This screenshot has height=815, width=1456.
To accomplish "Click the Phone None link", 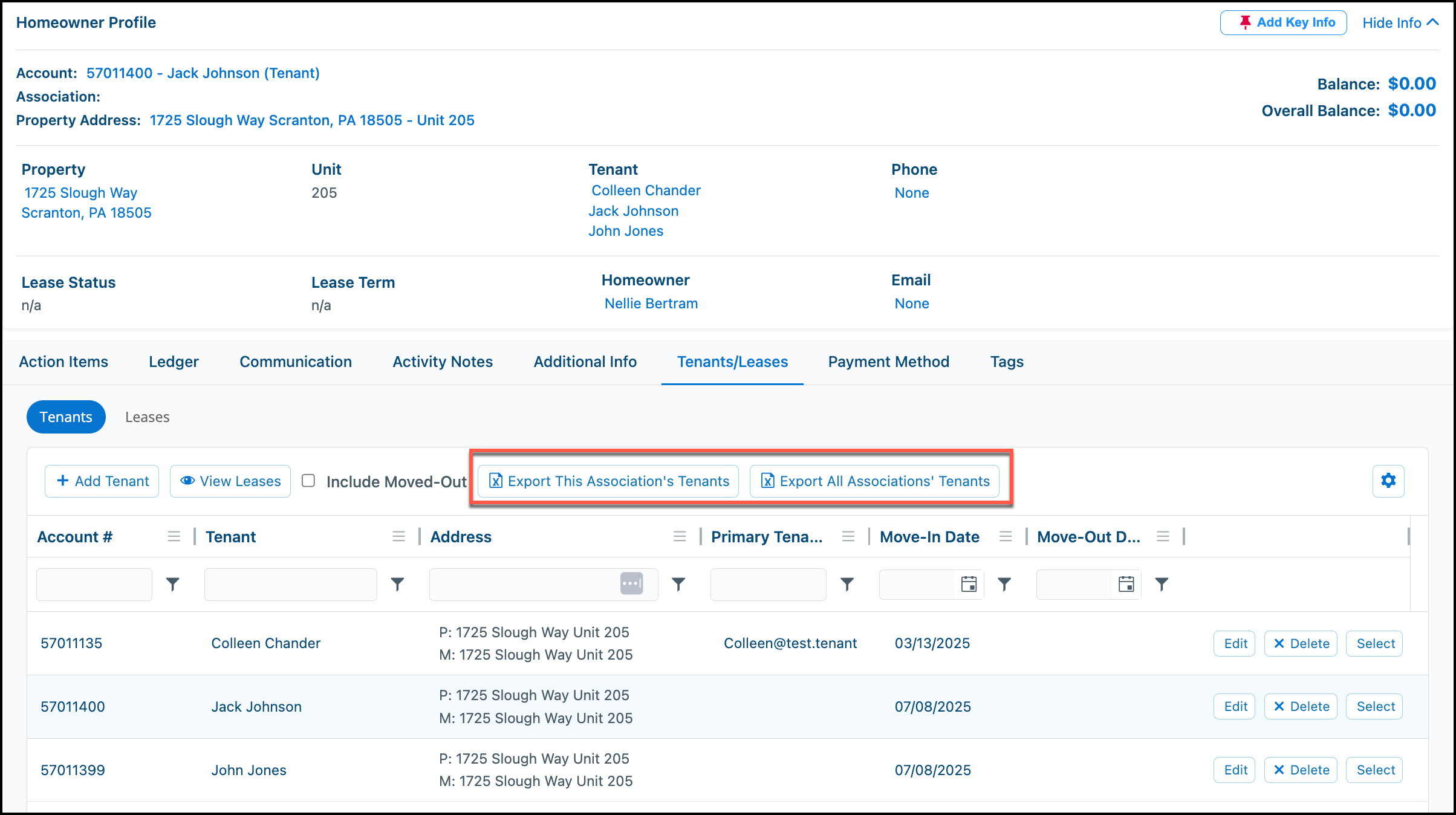I will (x=912, y=193).
